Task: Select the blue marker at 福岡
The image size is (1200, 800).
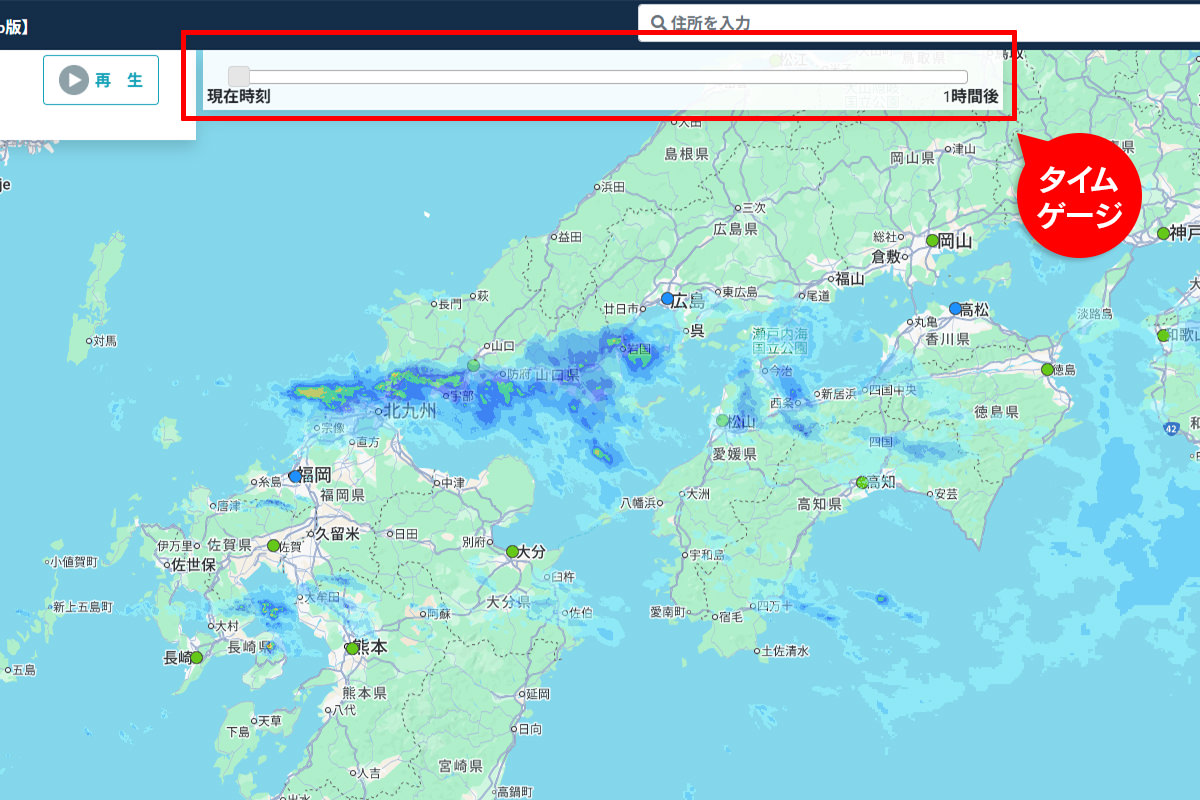Action: (294, 477)
